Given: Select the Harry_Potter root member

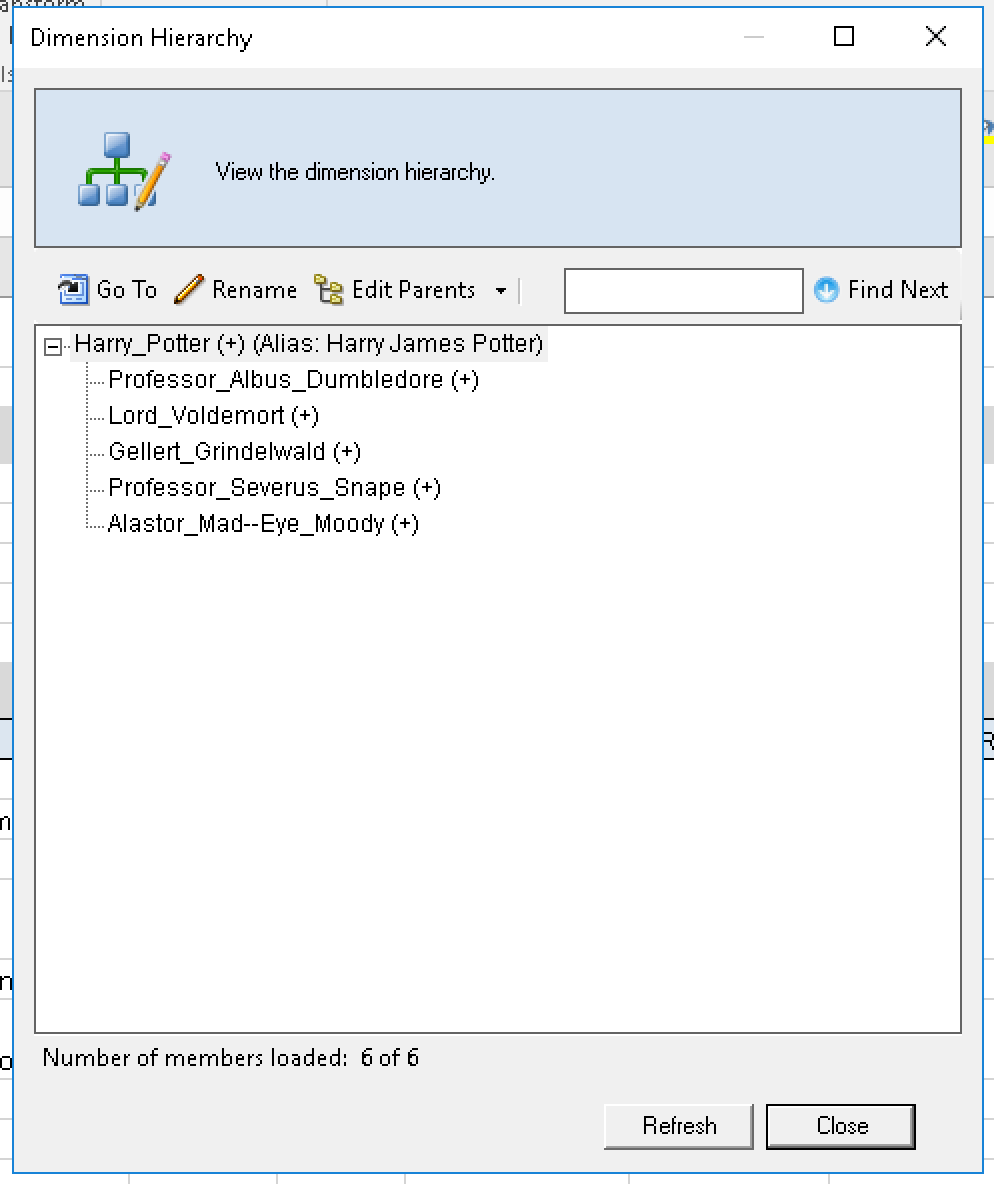Looking at the screenshot, I should coord(308,344).
